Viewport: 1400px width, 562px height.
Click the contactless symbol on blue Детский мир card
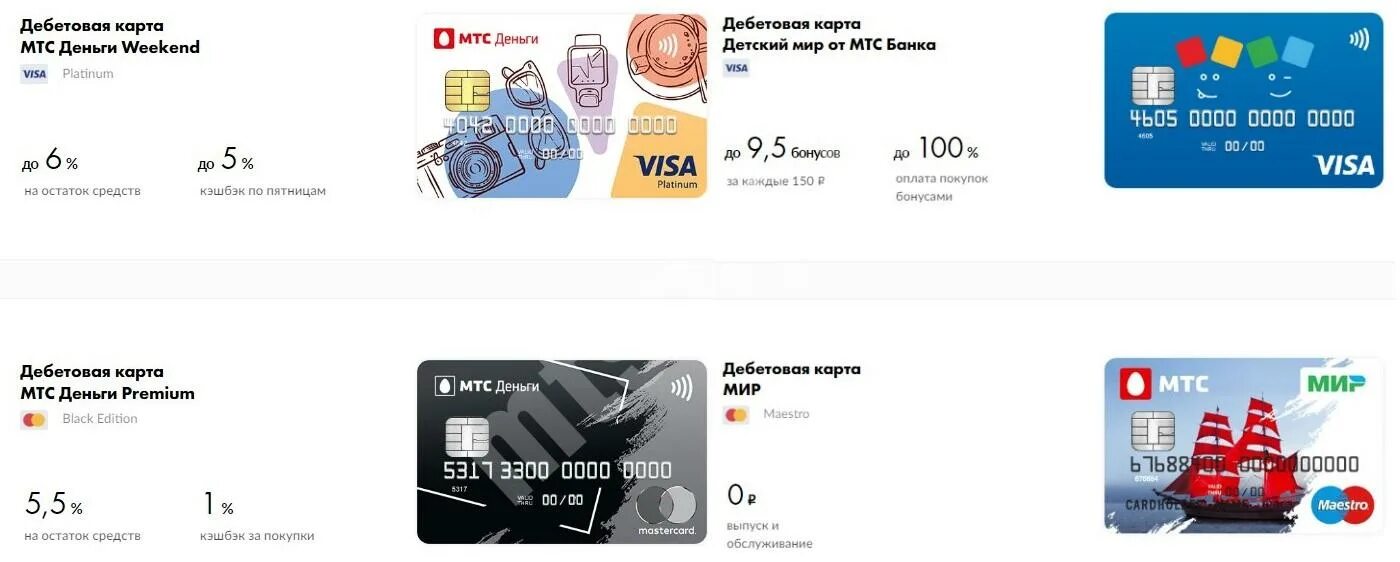[x=1359, y=39]
